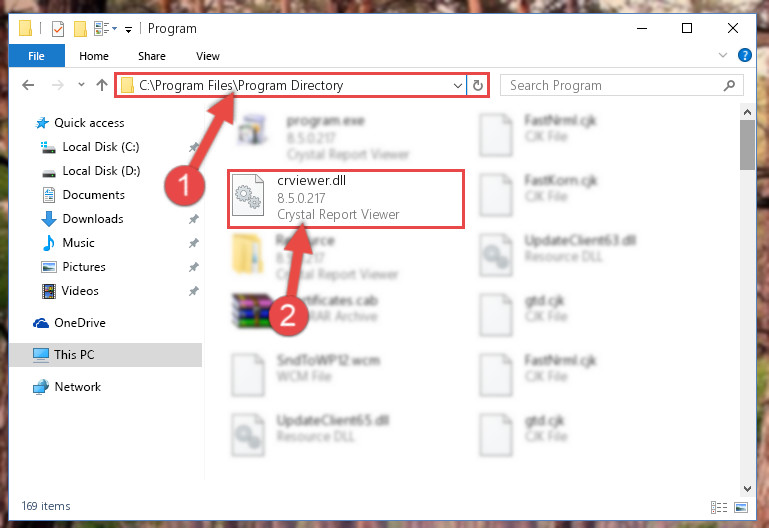The height and width of the screenshot is (528, 769).
Task: Click the New folder toolbar icon
Action: pos(80,28)
